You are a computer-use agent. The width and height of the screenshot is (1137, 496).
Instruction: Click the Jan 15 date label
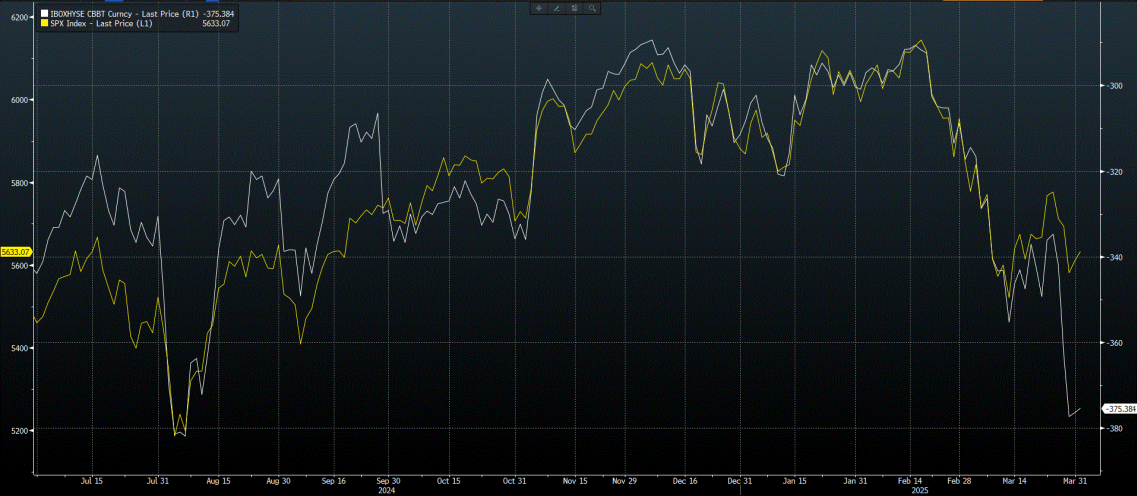tap(794, 480)
